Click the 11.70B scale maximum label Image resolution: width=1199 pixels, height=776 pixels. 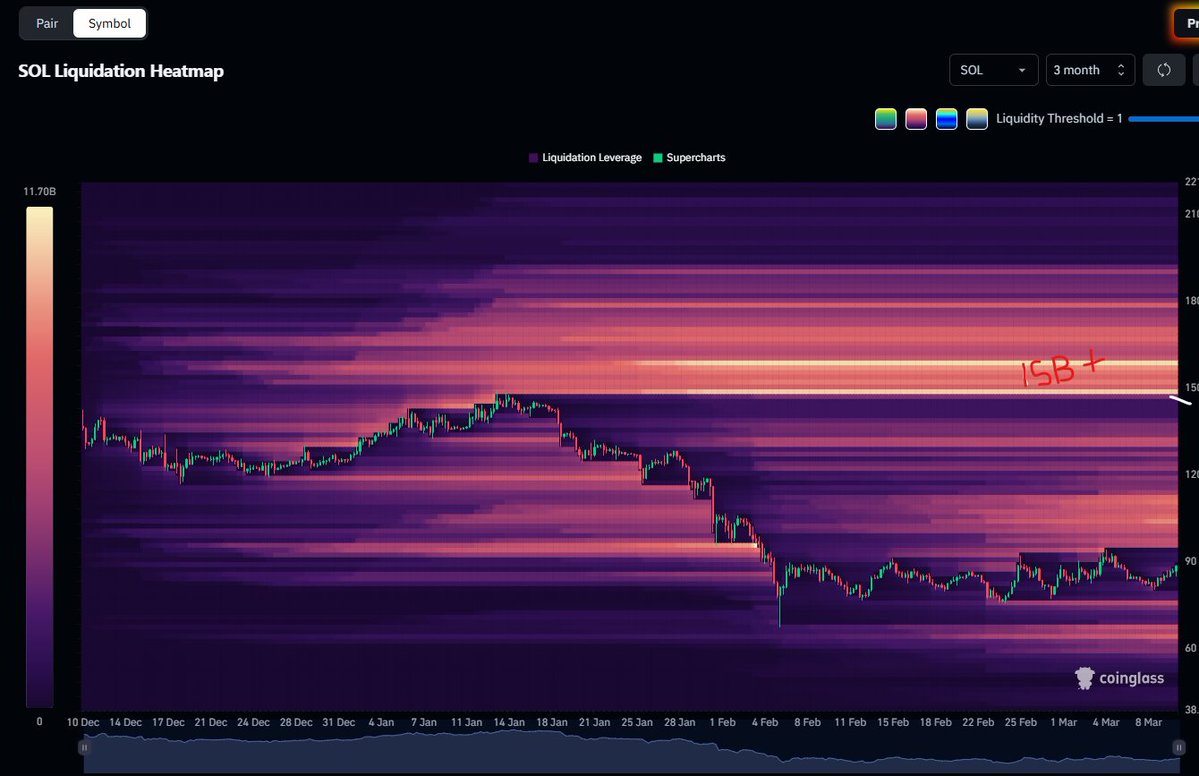pyautogui.click(x=40, y=191)
